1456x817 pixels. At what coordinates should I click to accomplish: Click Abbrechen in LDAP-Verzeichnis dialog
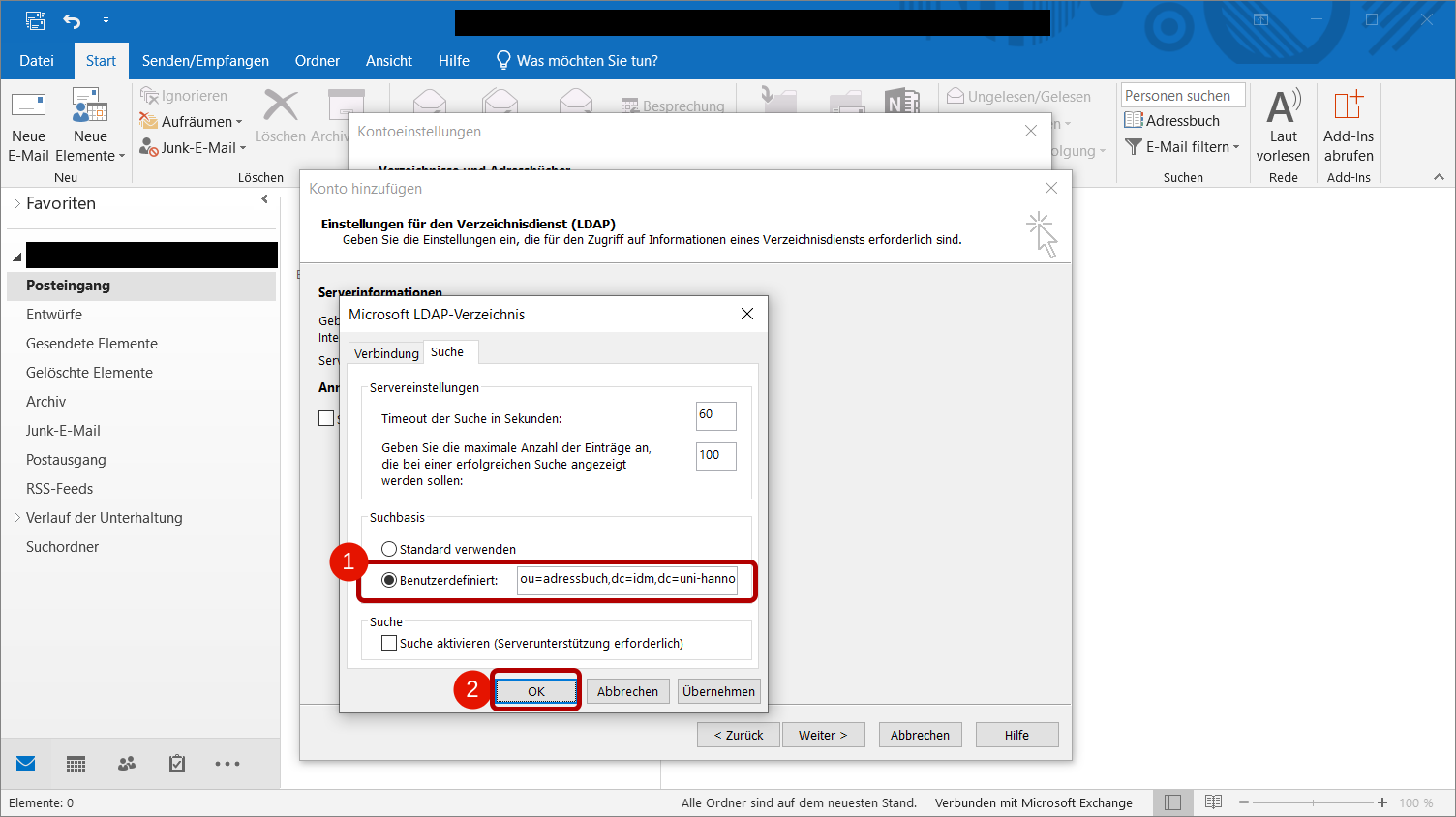tap(627, 691)
